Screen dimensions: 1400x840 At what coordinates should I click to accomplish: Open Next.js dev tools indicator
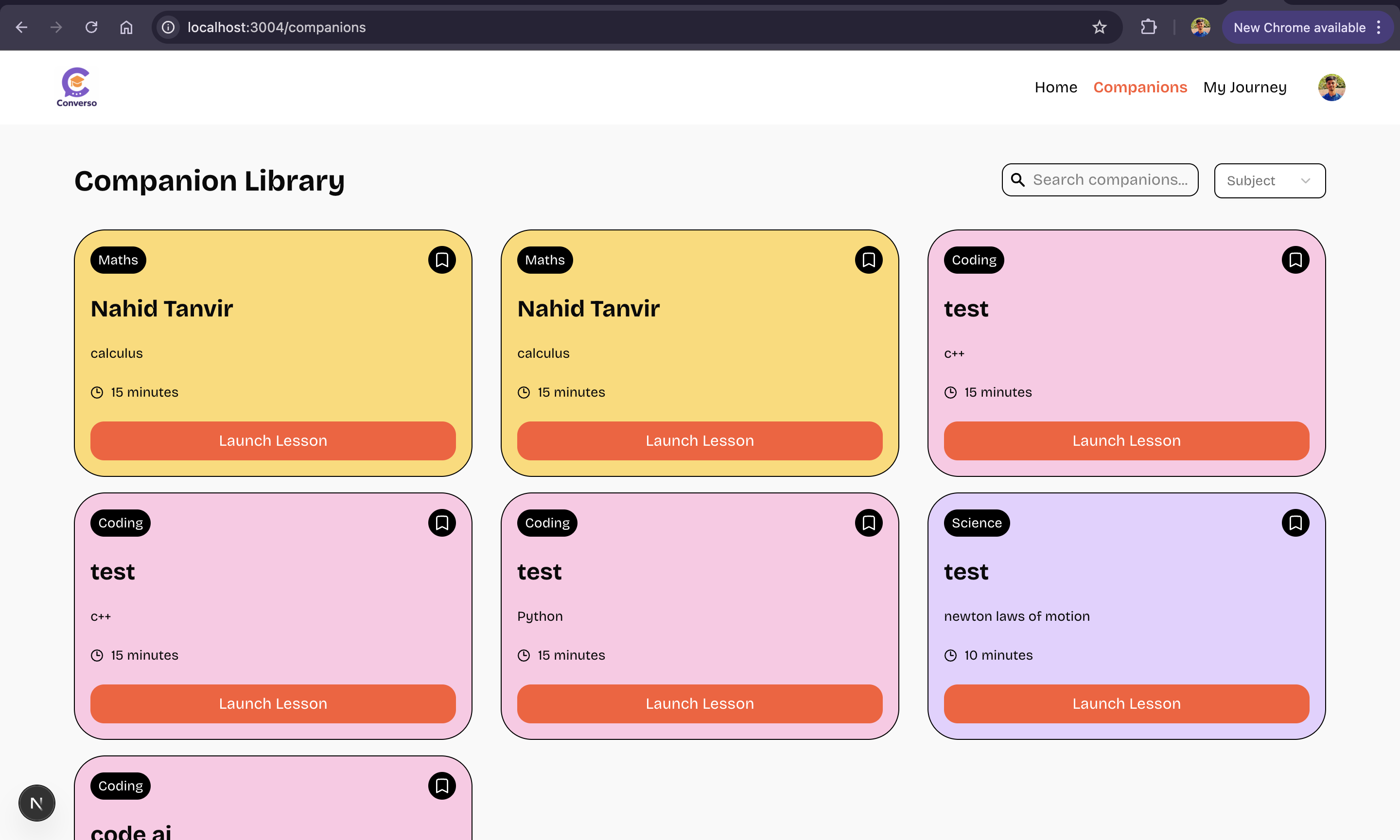click(37, 803)
